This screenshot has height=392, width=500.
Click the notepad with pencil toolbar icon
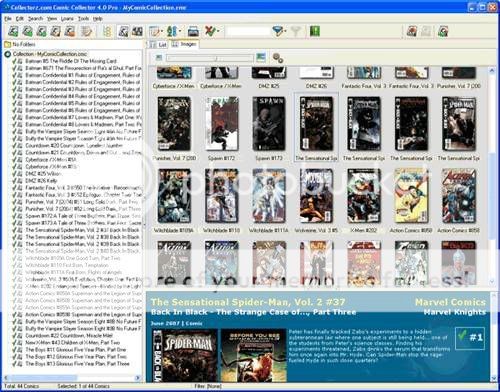coord(86,31)
